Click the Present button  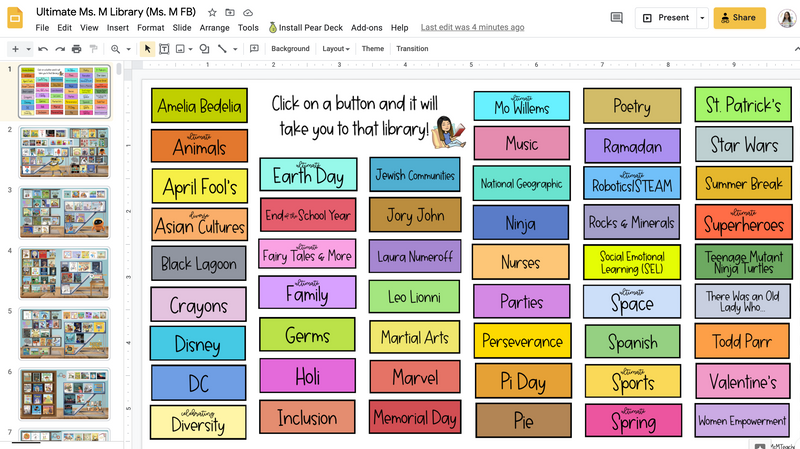pos(666,18)
